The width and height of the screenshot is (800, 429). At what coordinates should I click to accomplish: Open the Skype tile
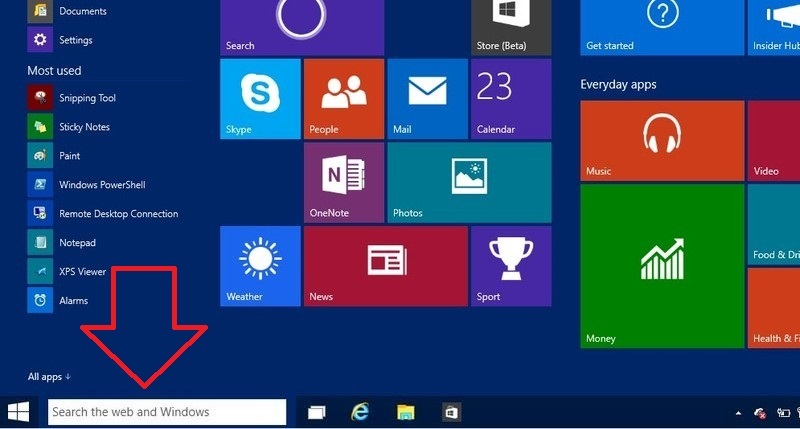click(260, 98)
